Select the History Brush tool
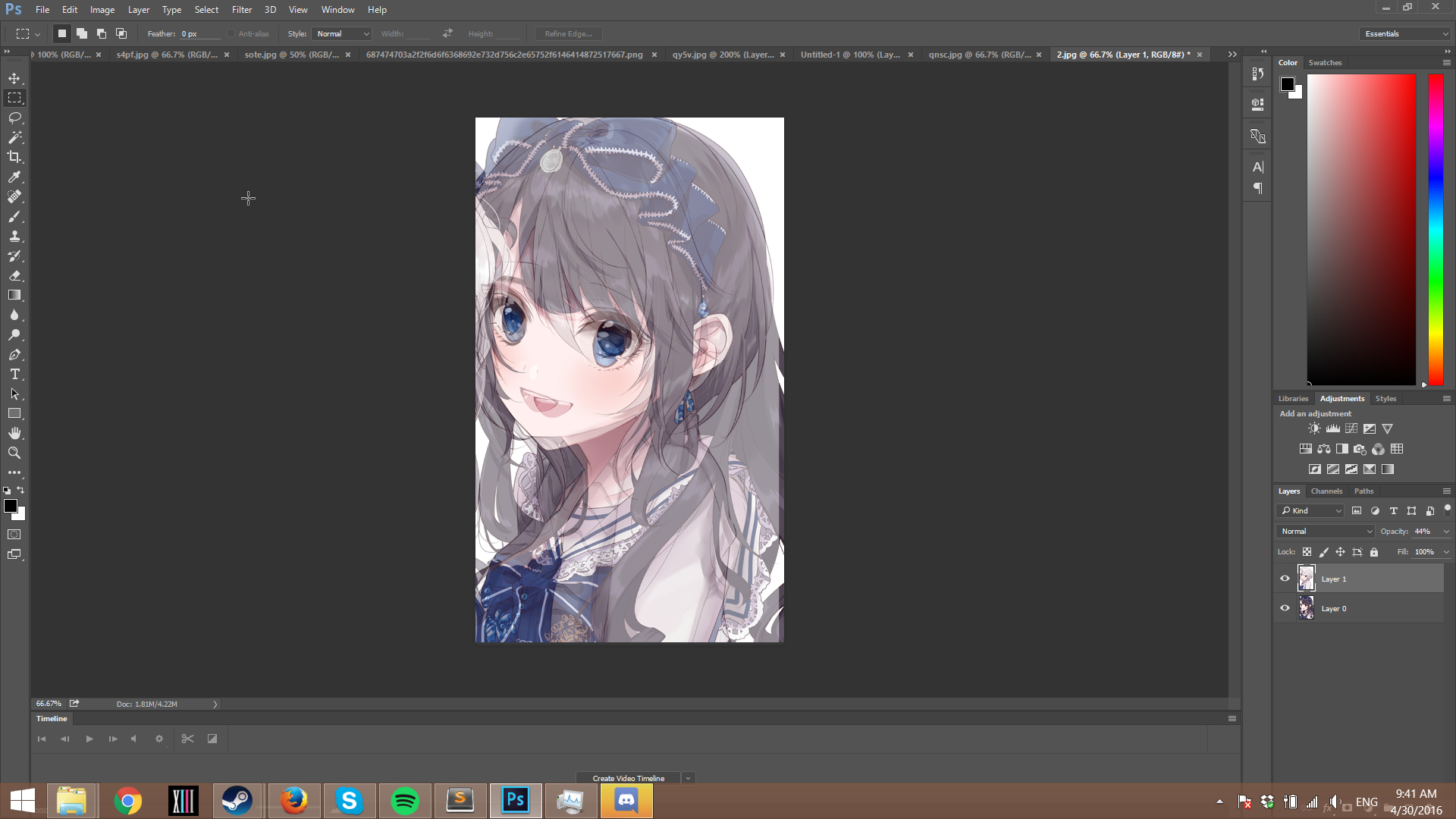The height and width of the screenshot is (819, 1456). point(14,256)
